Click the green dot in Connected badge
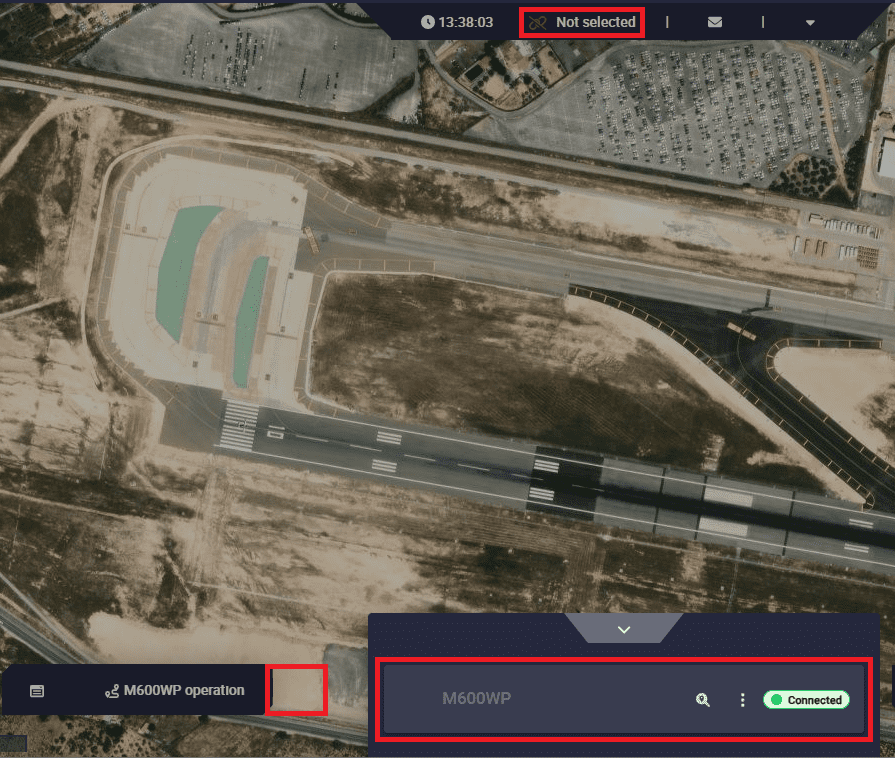Viewport: 895px width, 758px height. (776, 700)
